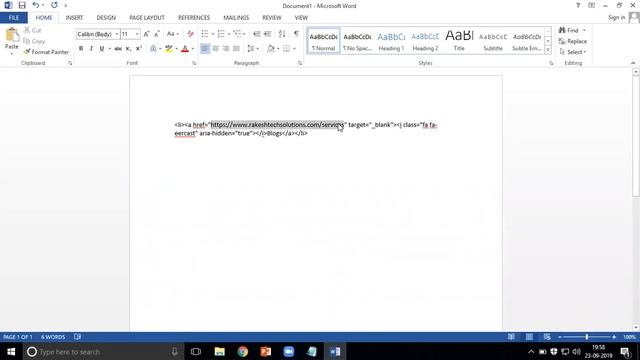Open Select dropdown in Editing group
This screenshot has width=640, height=360.
(573, 52)
